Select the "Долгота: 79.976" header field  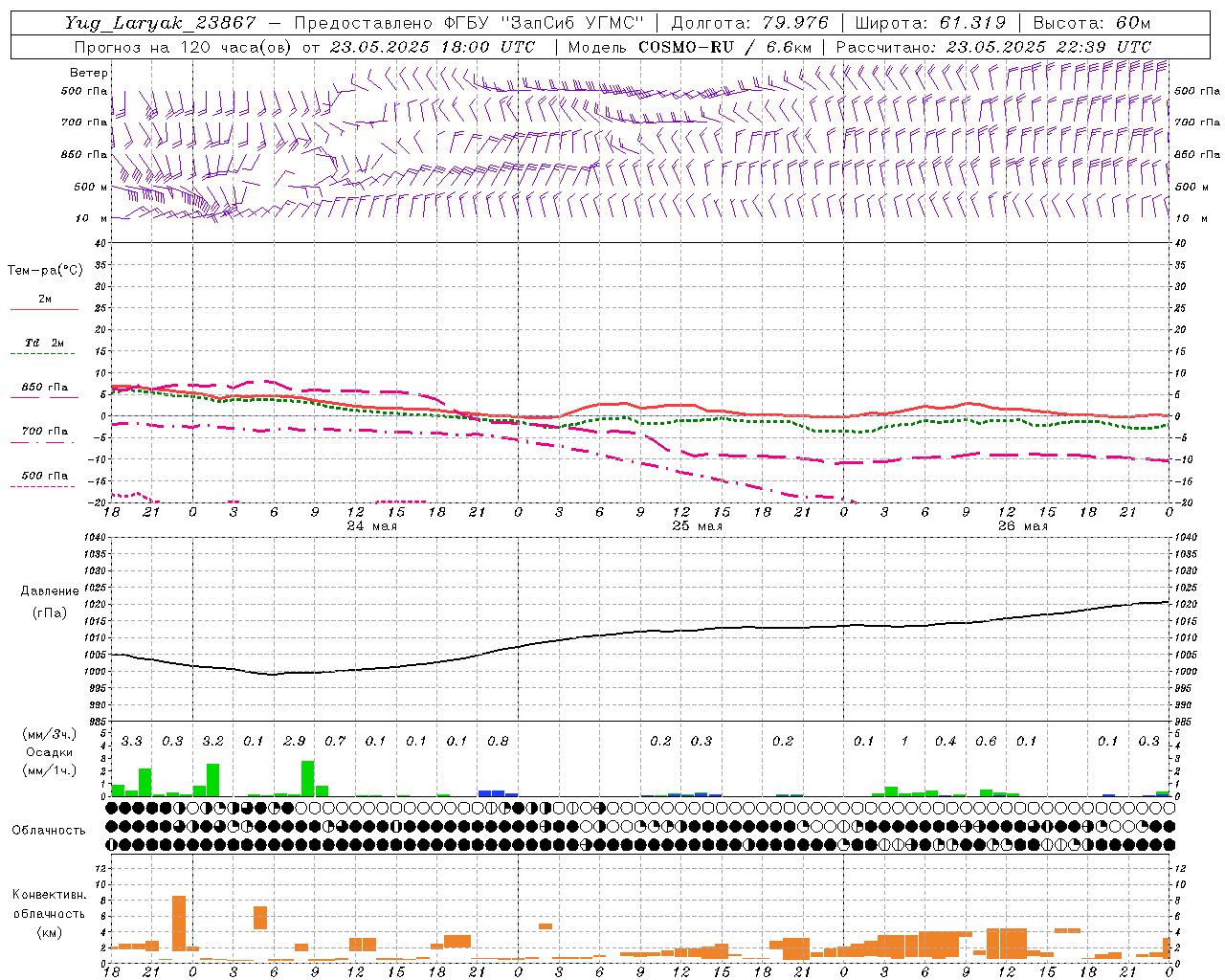(749, 23)
